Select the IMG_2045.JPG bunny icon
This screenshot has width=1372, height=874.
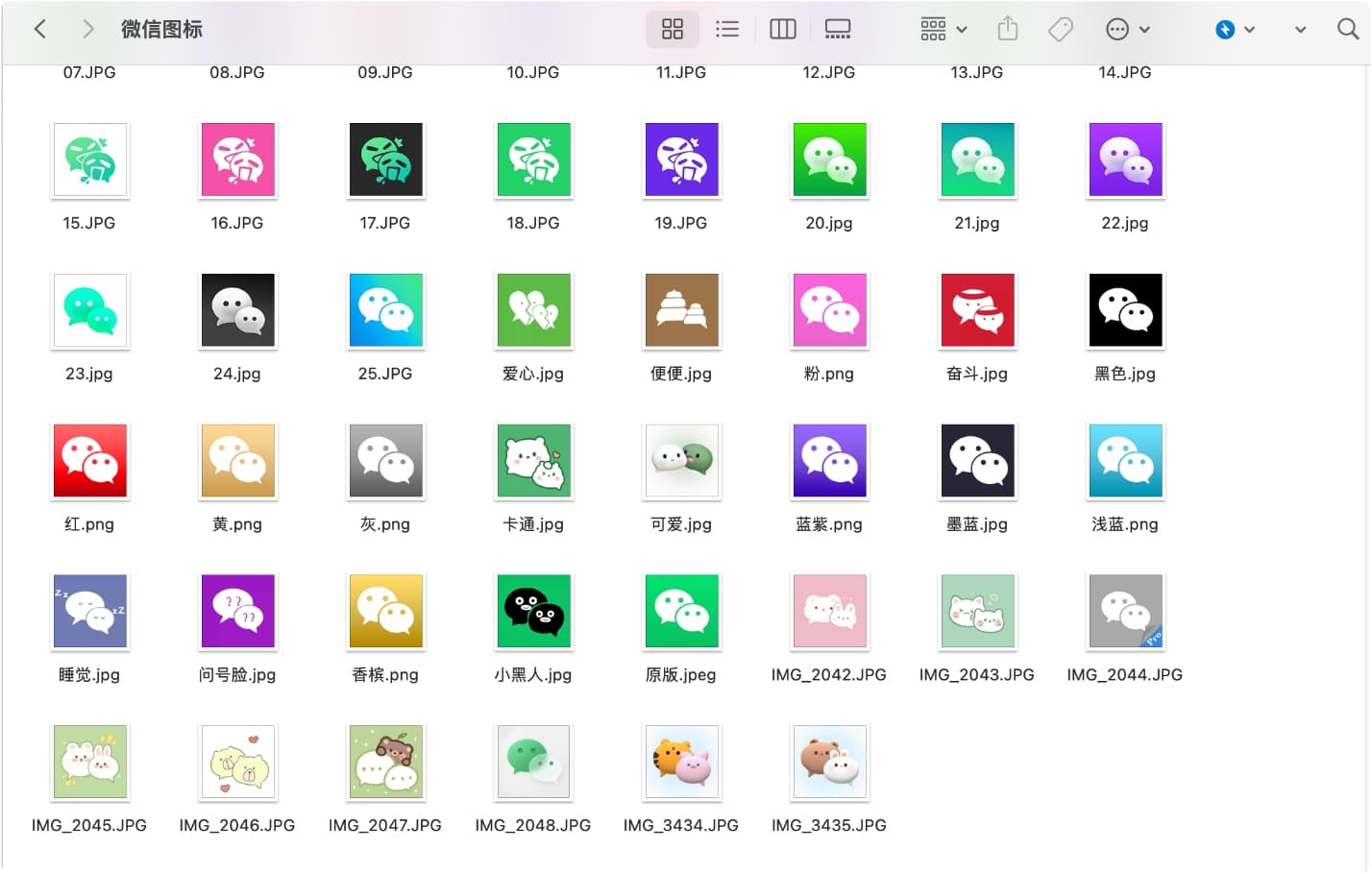(x=89, y=763)
